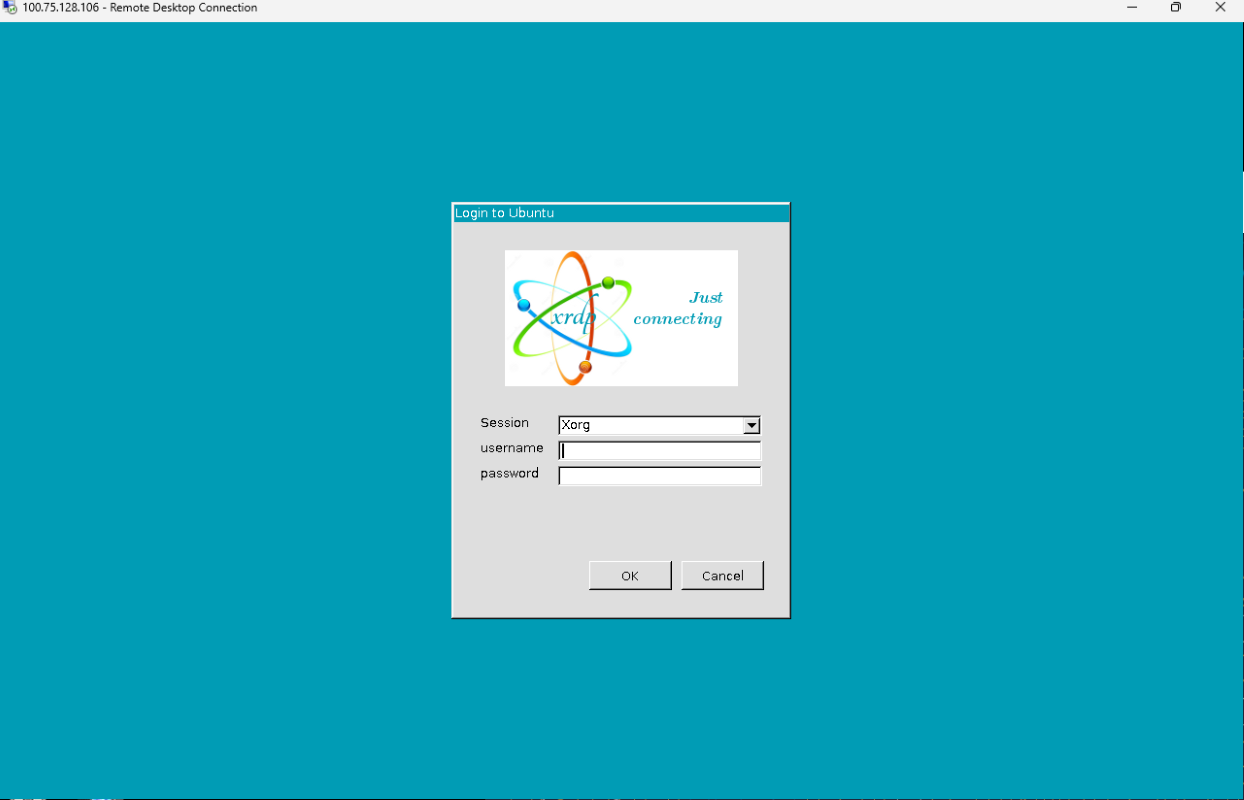Open the Session dropdown arrow
This screenshot has height=800, width=1244.
752,425
